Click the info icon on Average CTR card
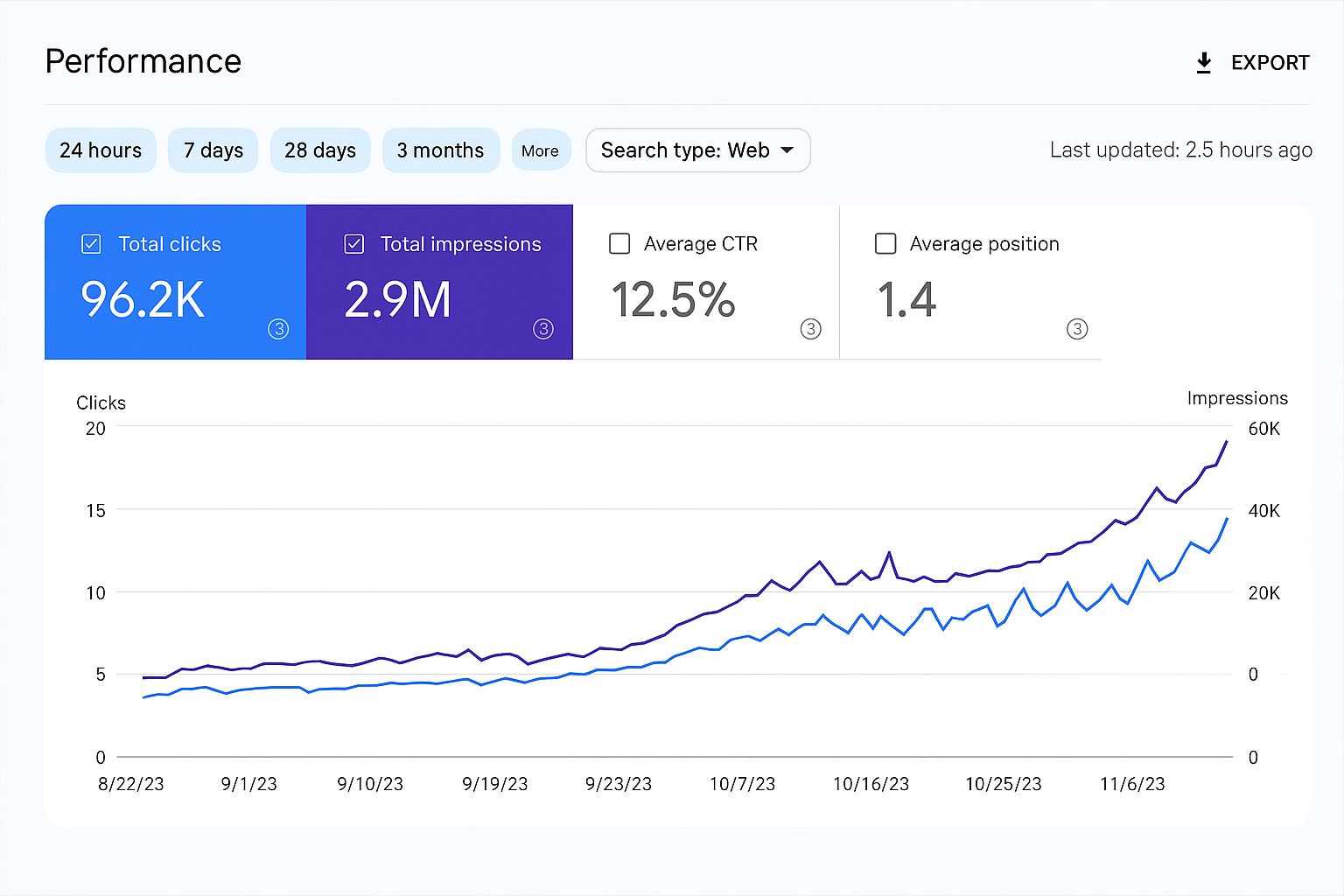This screenshot has width=1344, height=896. 810,329
